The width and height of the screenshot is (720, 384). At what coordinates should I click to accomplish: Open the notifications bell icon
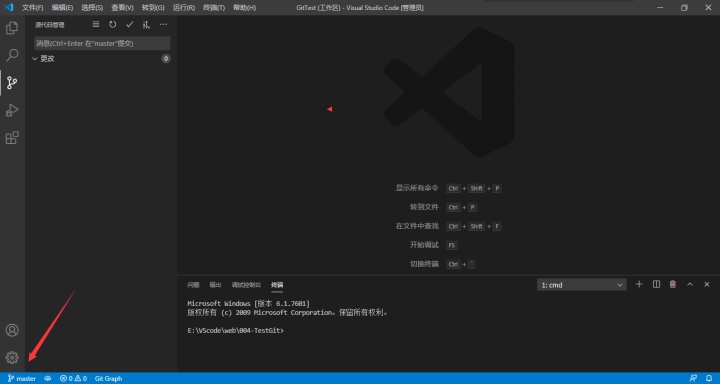(709, 378)
